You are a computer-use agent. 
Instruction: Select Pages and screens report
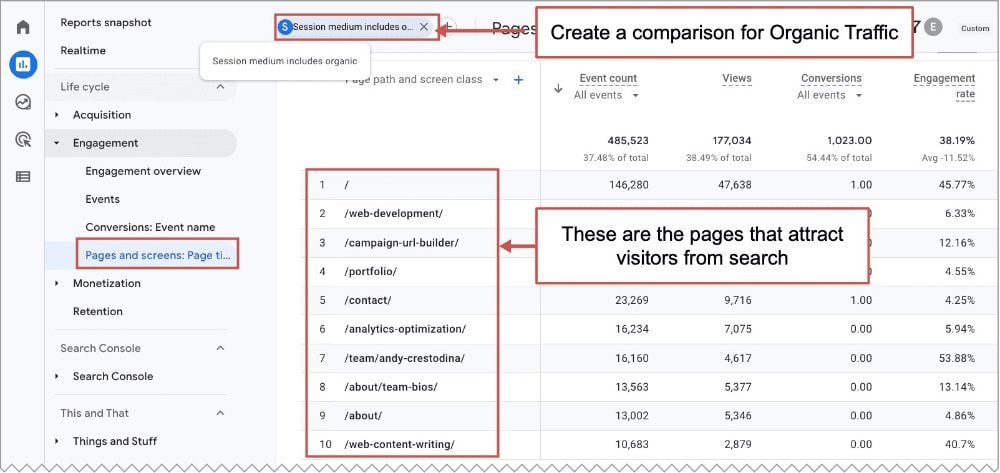(158, 255)
